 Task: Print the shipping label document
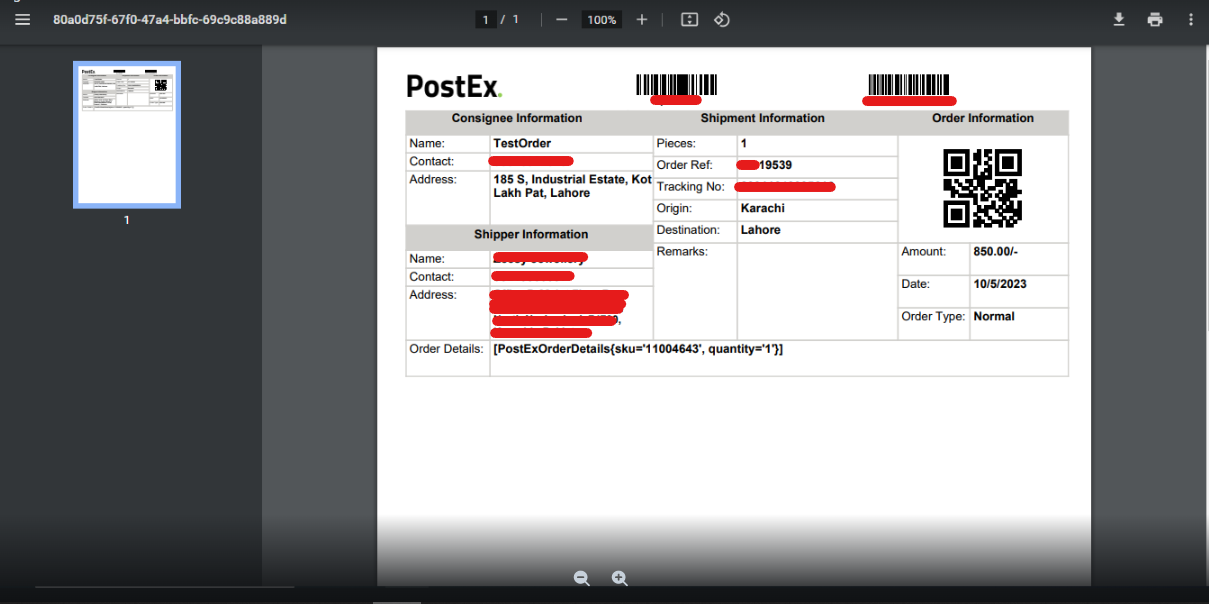(1155, 20)
